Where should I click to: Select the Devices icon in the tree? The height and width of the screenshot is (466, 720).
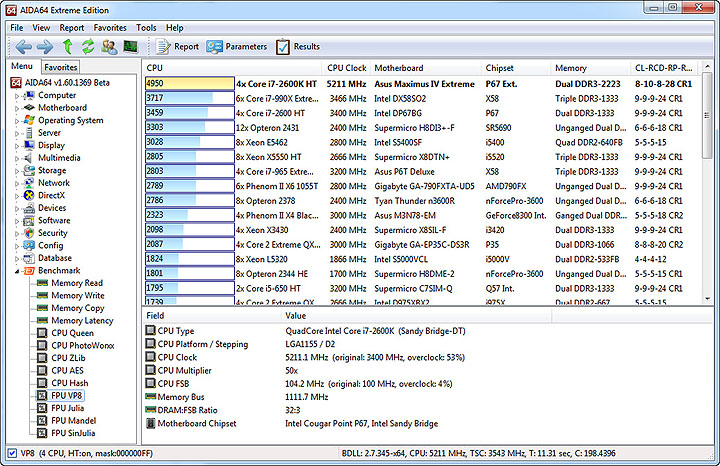[x=29, y=208]
